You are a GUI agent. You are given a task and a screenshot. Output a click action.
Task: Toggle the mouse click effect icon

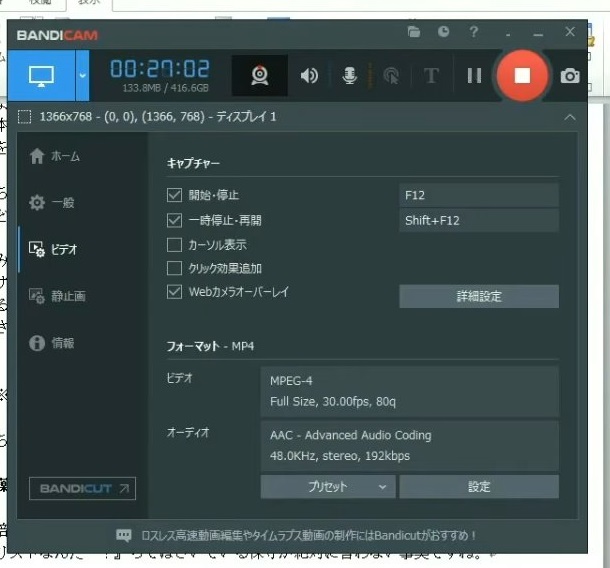click(x=391, y=75)
